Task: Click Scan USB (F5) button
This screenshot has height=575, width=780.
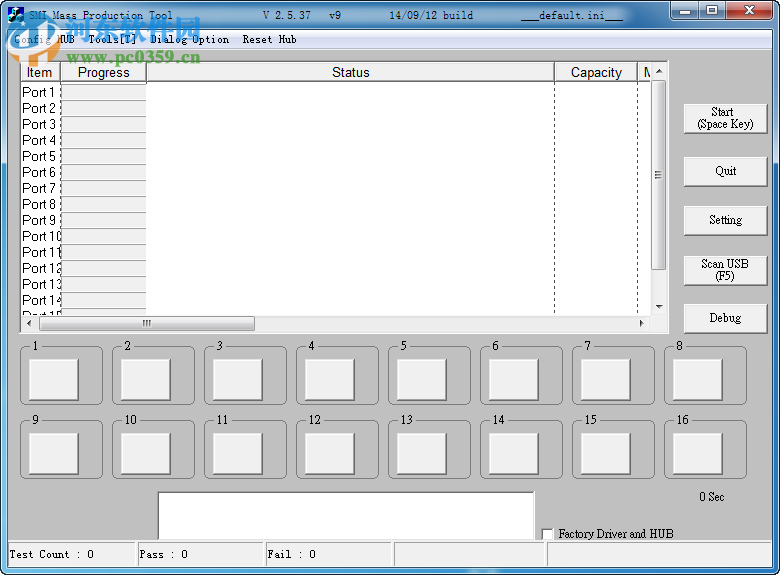Action: 725,270
